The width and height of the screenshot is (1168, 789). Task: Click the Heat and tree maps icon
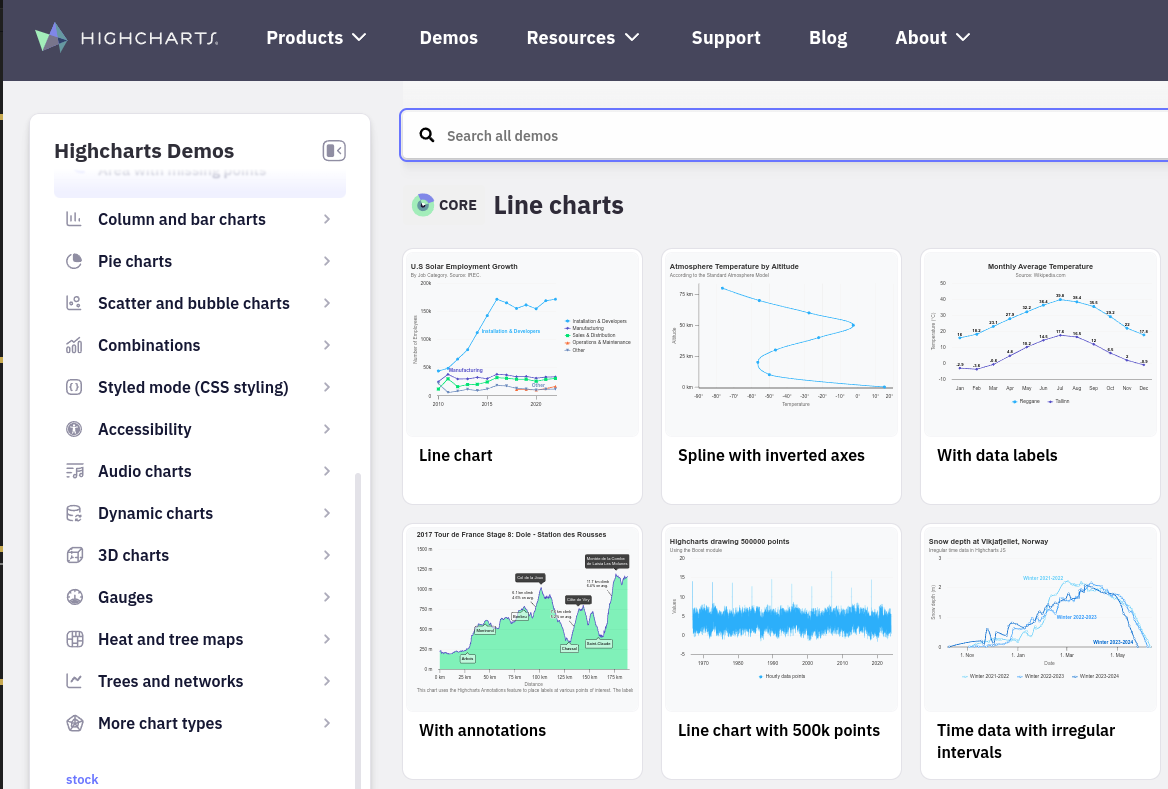74,639
